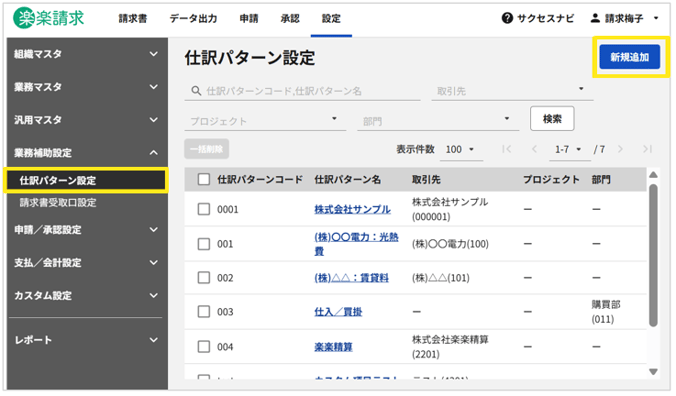Click the 取引先 column header
The image size is (676, 396).
426,179
